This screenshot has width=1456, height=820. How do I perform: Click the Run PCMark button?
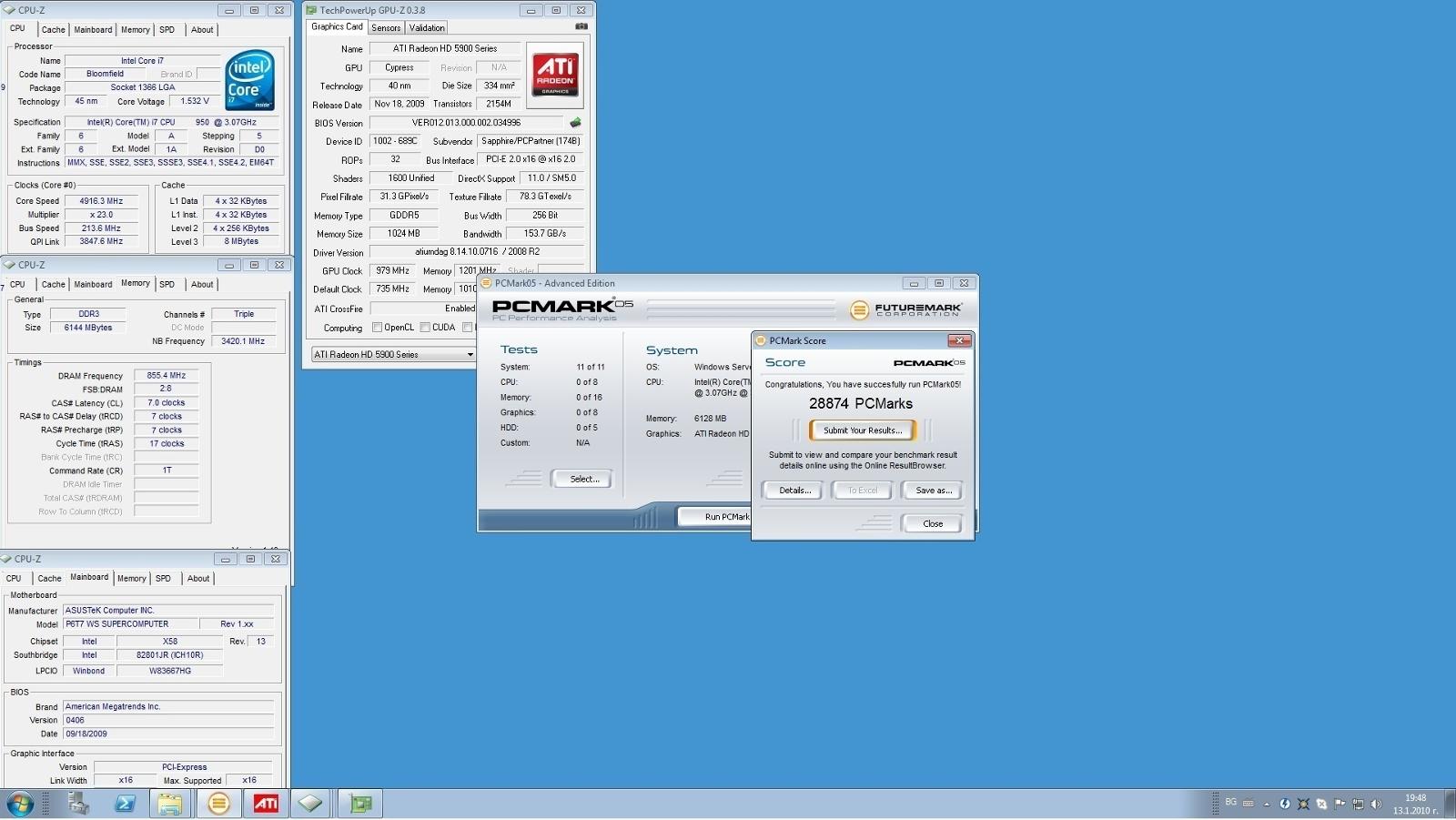[x=714, y=517]
